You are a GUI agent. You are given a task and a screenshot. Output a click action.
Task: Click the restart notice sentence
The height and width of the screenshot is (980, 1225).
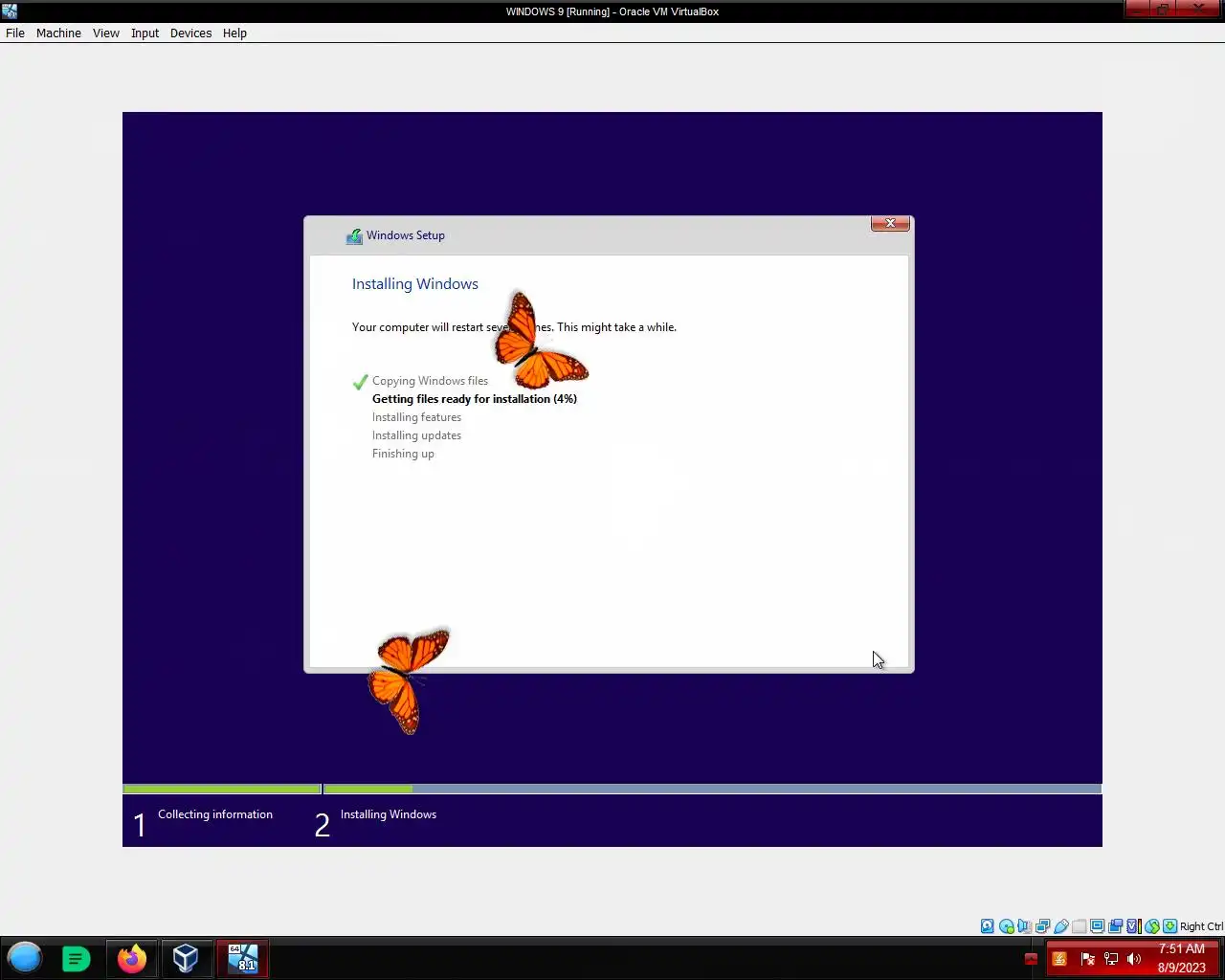514,327
